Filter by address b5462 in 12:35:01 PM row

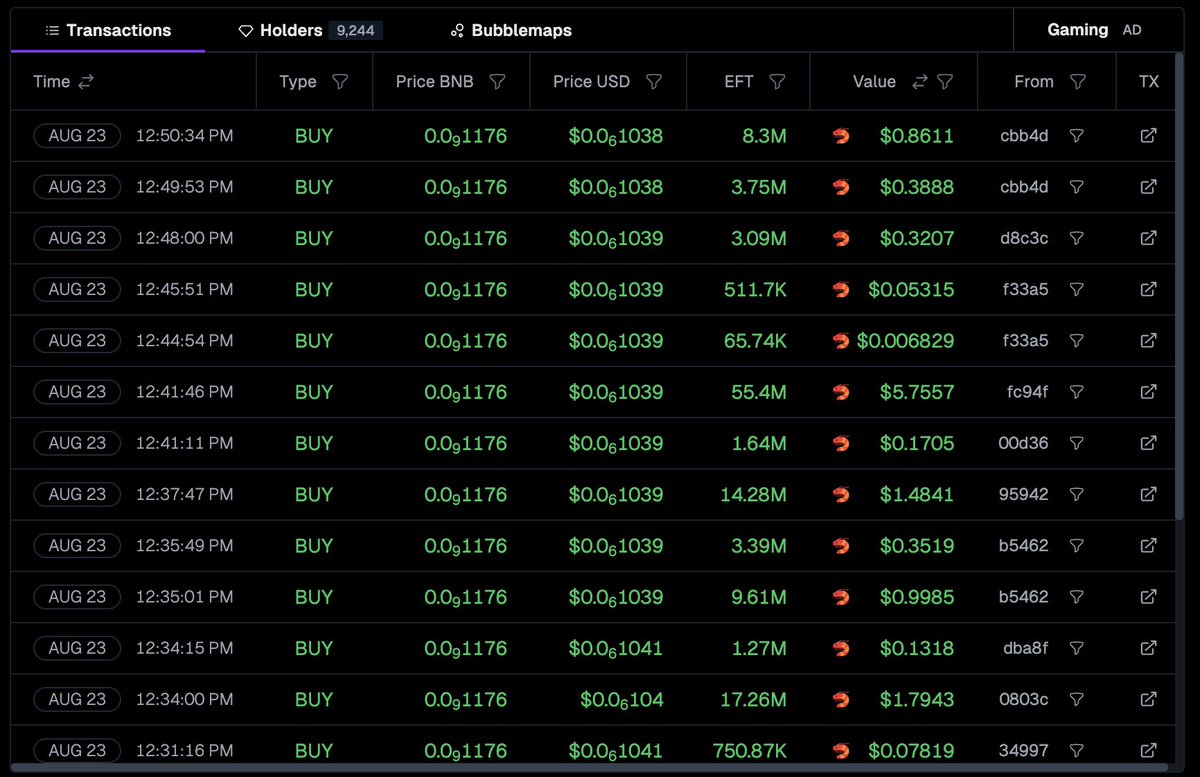pos(1077,597)
